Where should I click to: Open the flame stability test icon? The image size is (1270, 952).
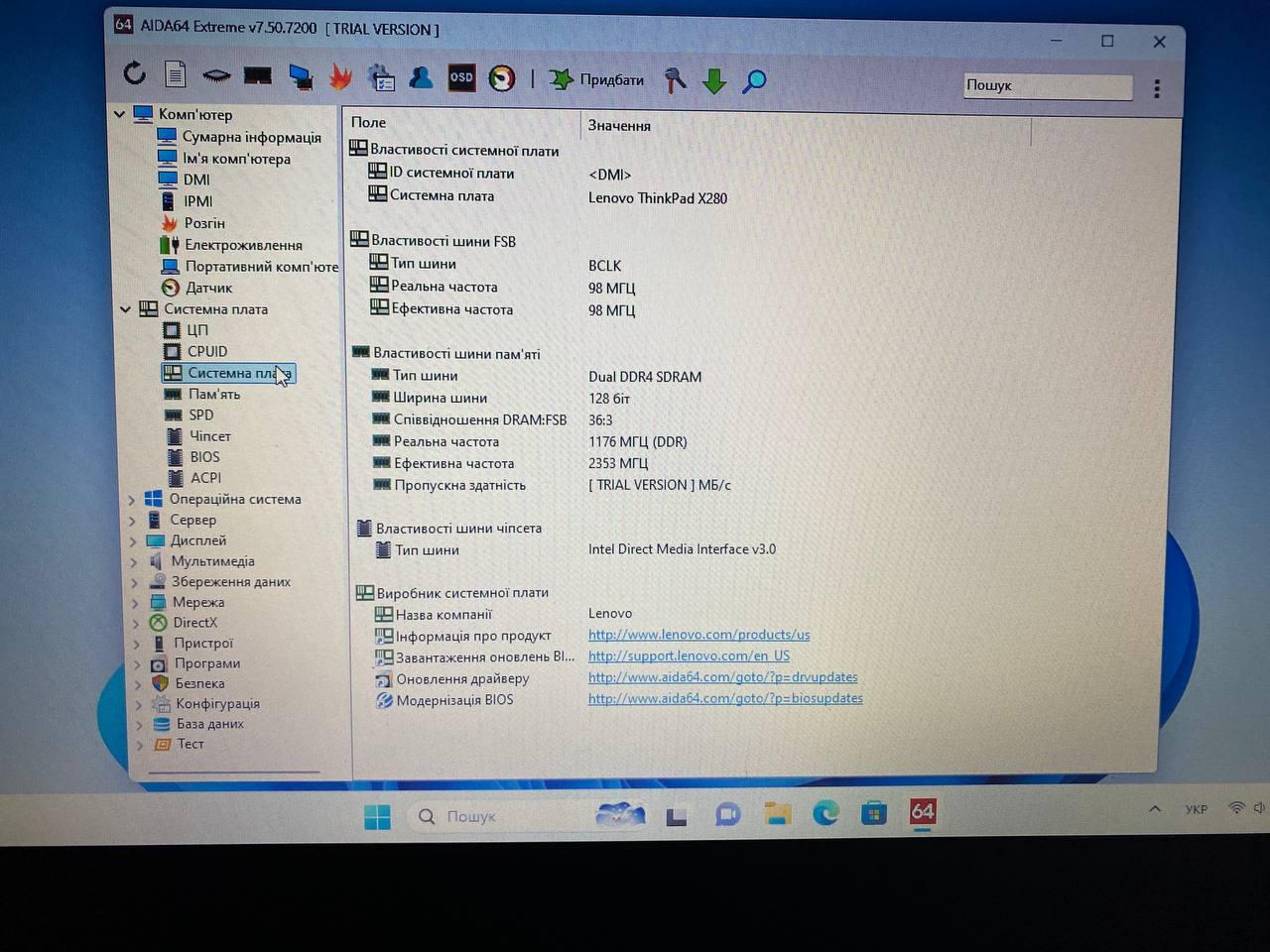[340, 76]
